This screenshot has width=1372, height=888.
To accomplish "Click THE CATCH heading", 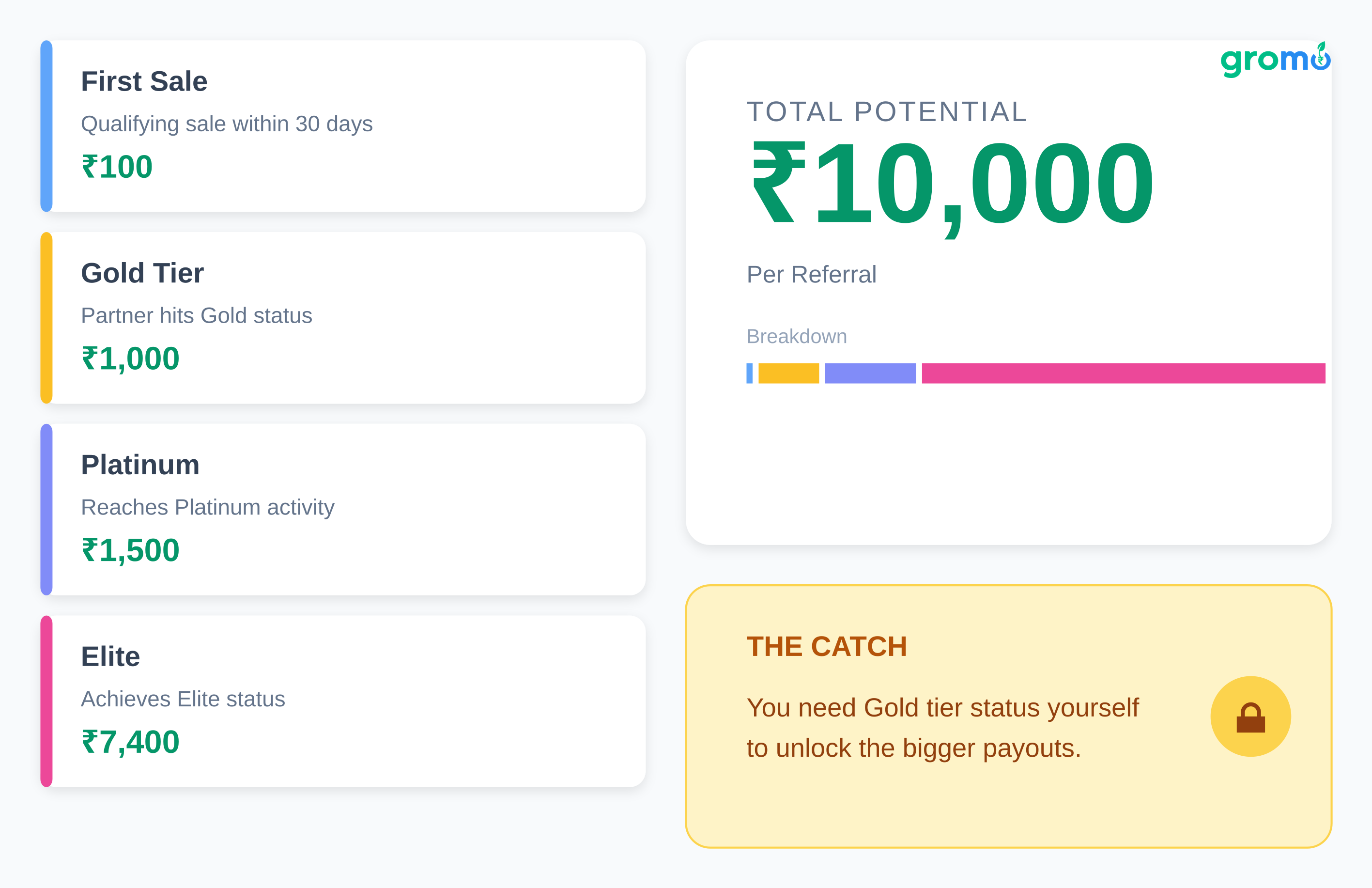I will coord(827,646).
